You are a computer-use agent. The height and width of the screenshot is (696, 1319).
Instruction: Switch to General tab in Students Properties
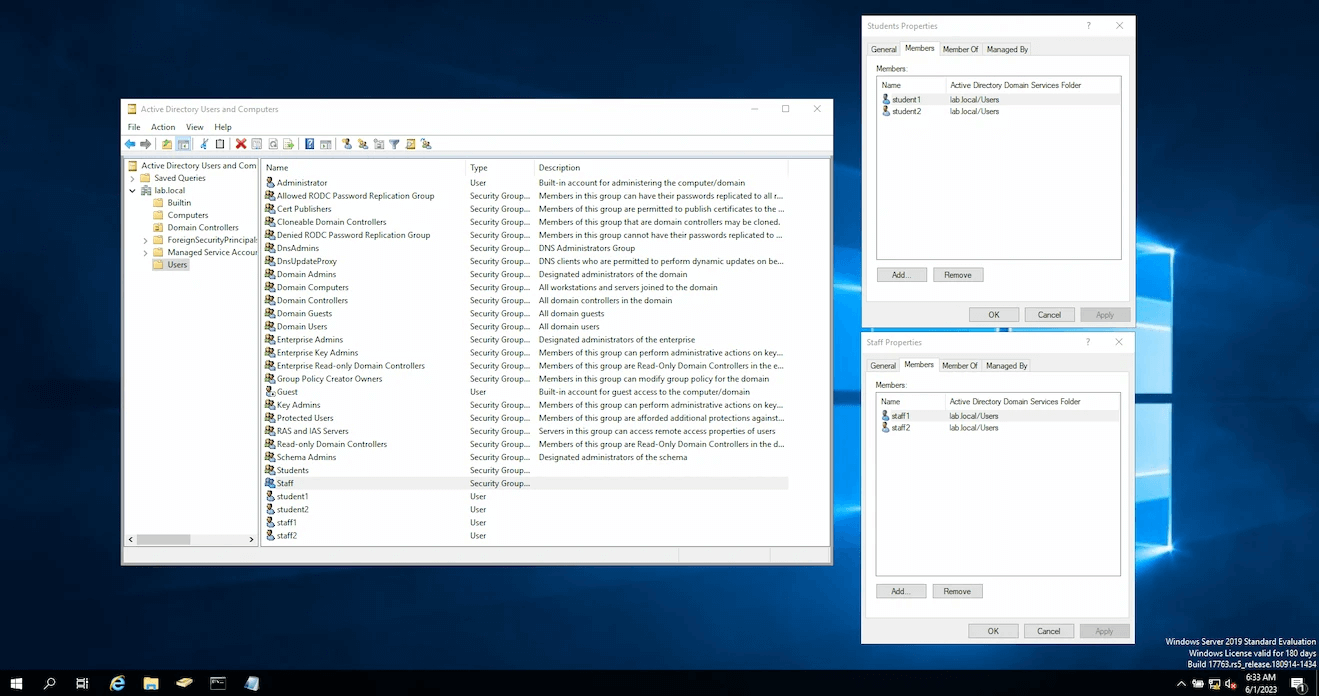(x=883, y=49)
